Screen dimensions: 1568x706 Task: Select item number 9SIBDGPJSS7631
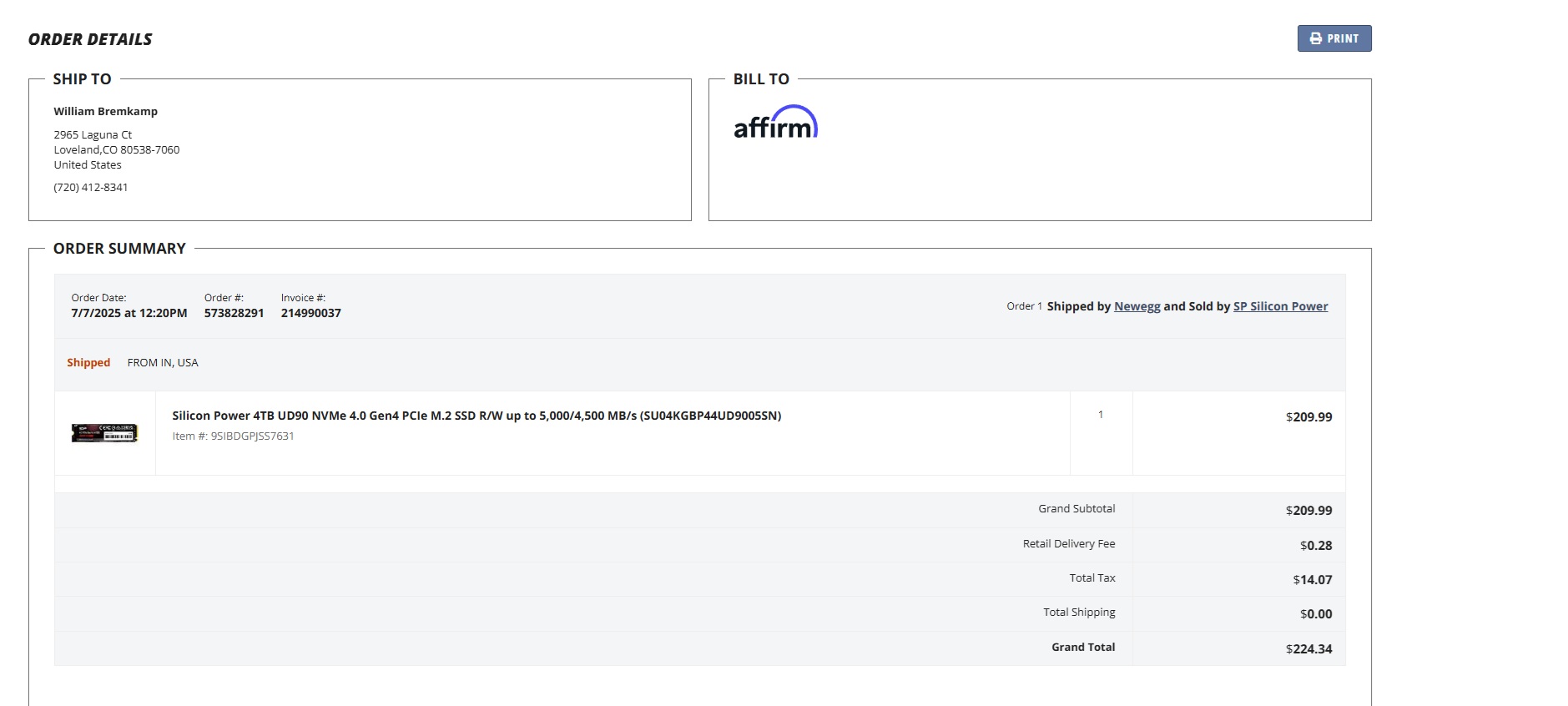[251, 436]
